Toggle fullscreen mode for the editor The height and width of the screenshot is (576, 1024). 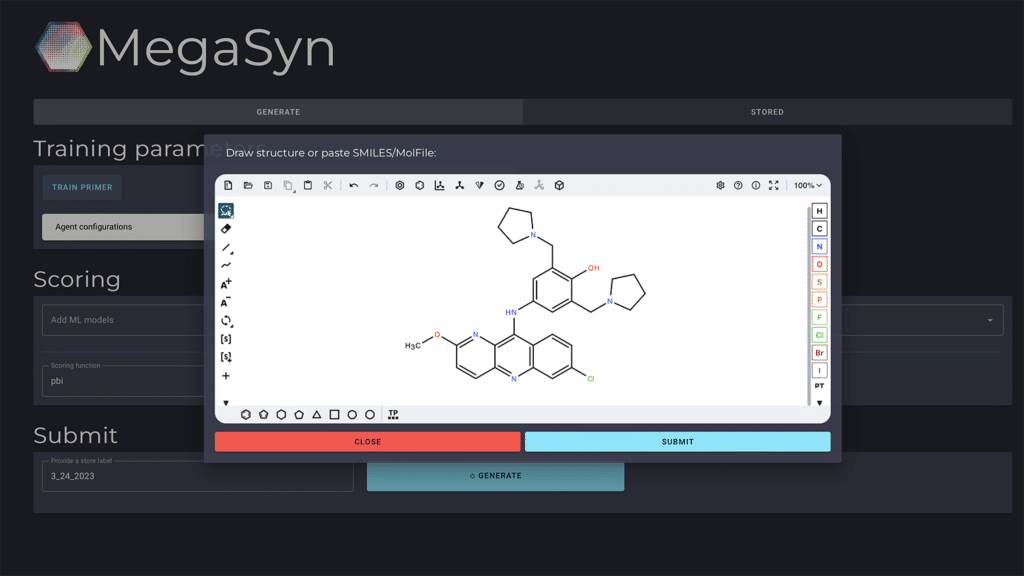pos(774,185)
